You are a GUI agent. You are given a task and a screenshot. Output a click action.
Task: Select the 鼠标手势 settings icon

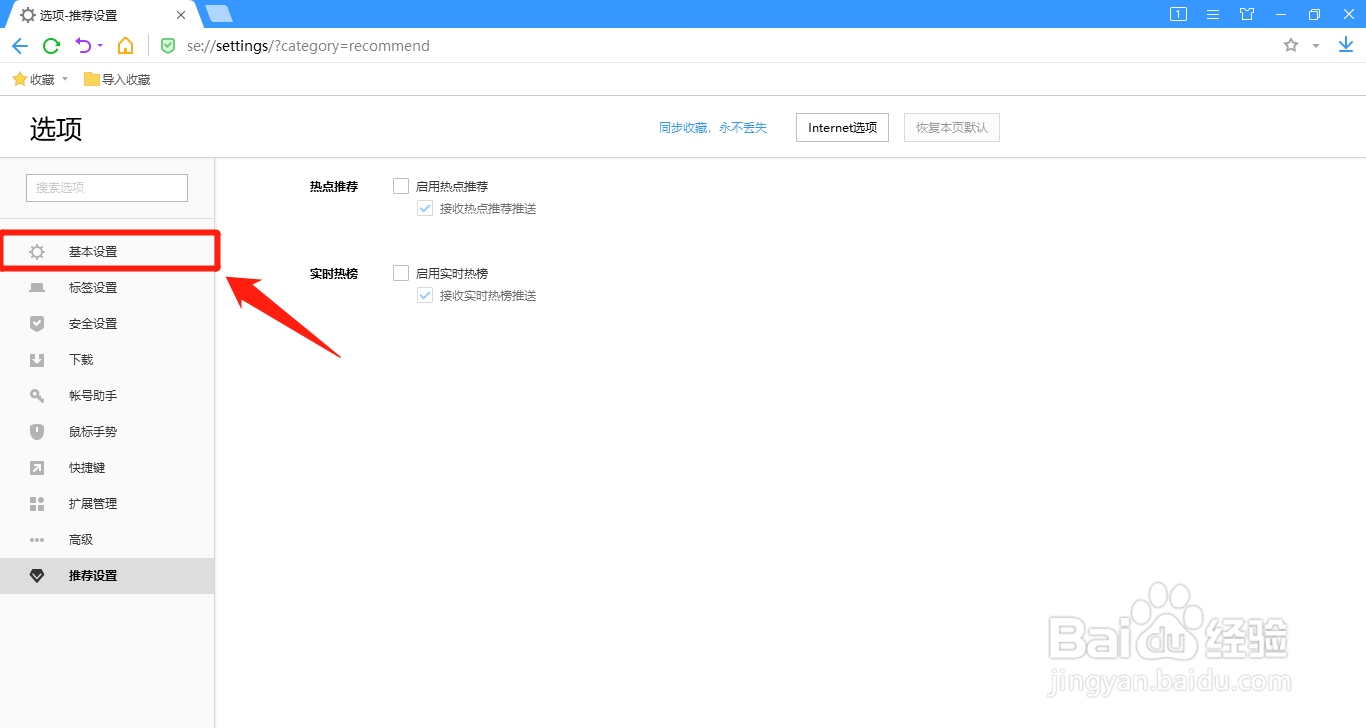[x=36, y=431]
